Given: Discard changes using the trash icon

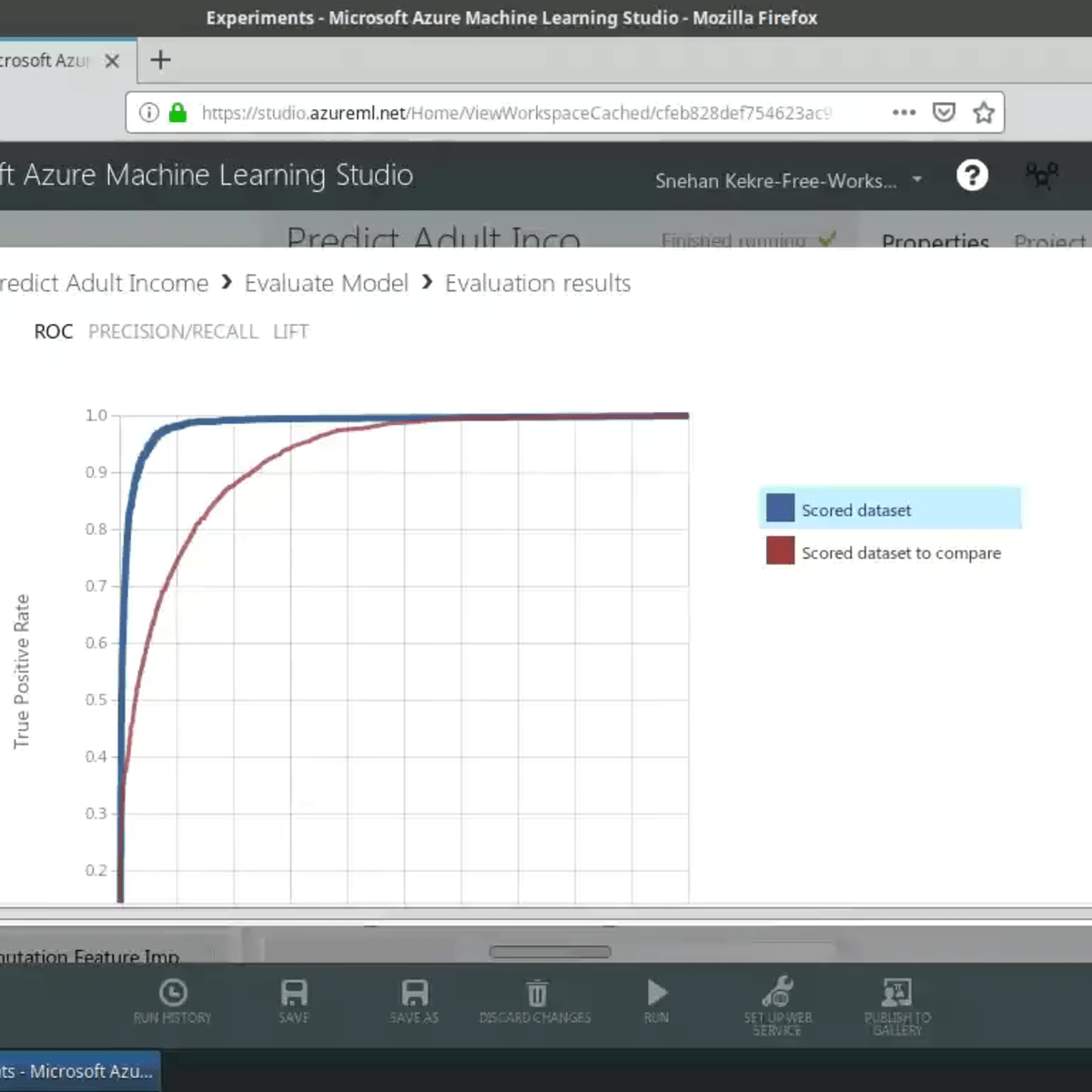Looking at the screenshot, I should point(535,1001).
